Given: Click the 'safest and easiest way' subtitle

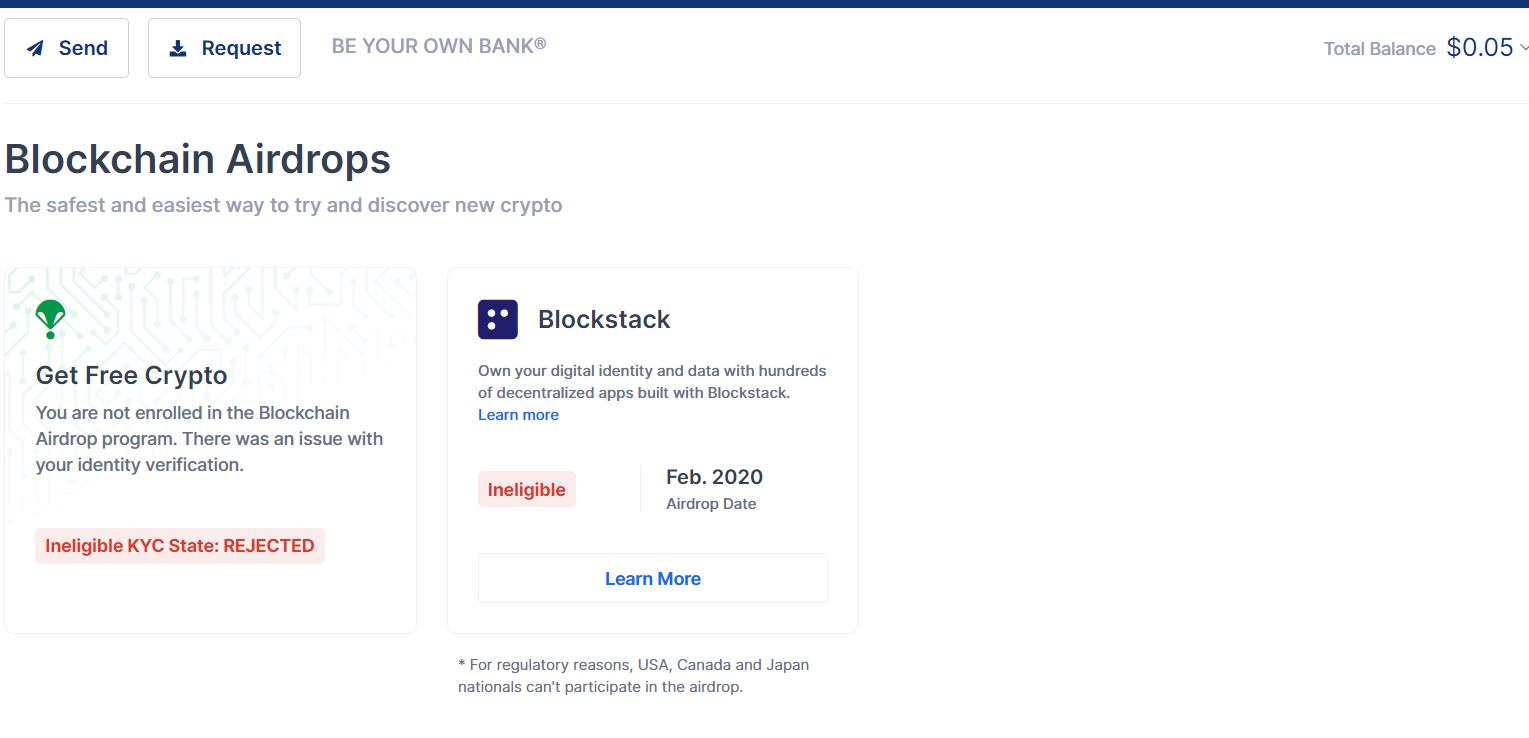Looking at the screenshot, I should tap(284, 205).
